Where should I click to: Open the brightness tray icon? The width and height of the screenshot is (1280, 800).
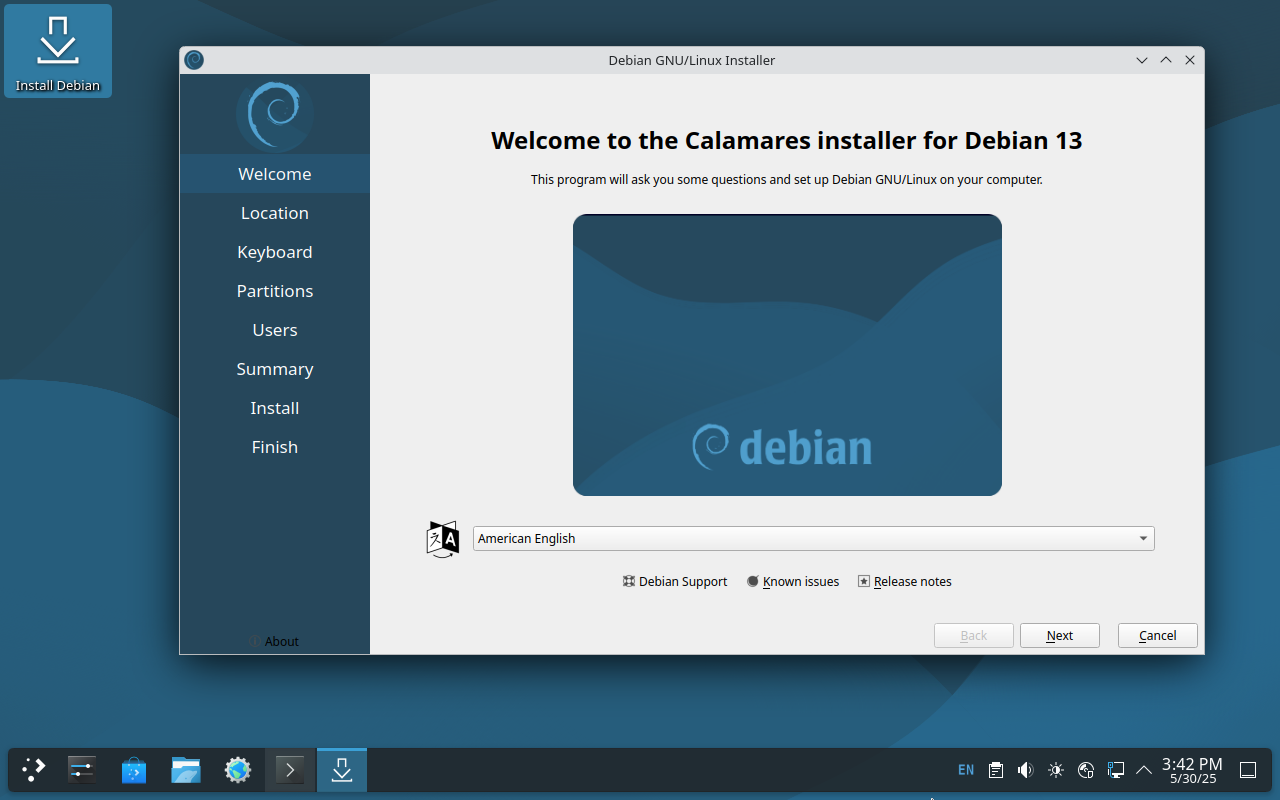(x=1056, y=770)
